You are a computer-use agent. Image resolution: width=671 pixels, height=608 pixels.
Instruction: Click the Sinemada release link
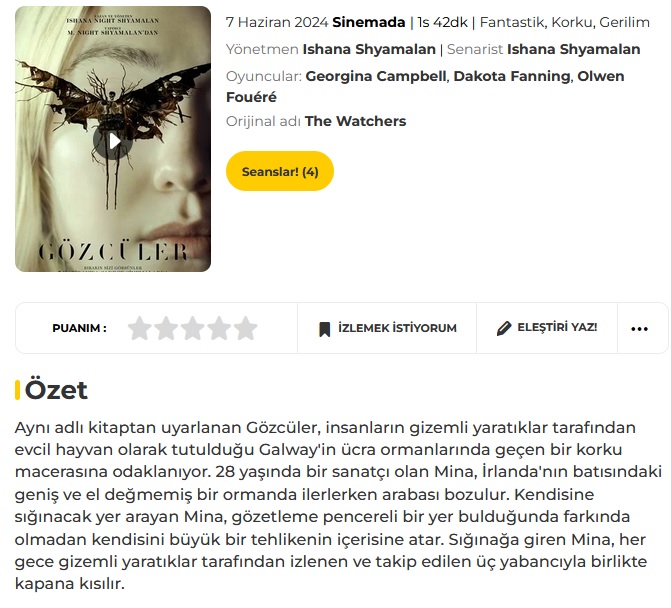pyautogui.click(x=368, y=22)
